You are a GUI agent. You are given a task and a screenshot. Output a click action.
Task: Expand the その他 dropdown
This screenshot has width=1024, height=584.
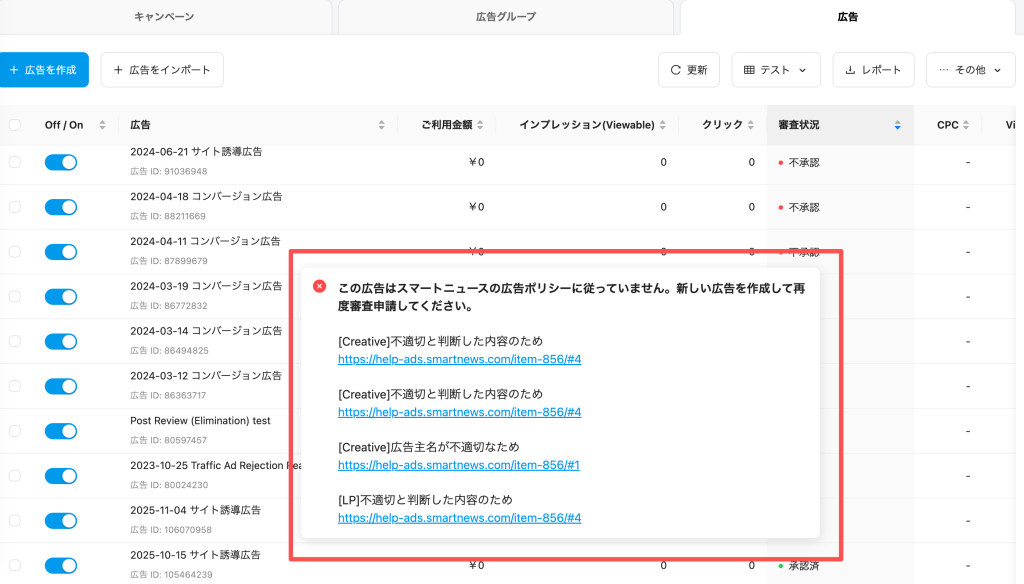point(969,70)
